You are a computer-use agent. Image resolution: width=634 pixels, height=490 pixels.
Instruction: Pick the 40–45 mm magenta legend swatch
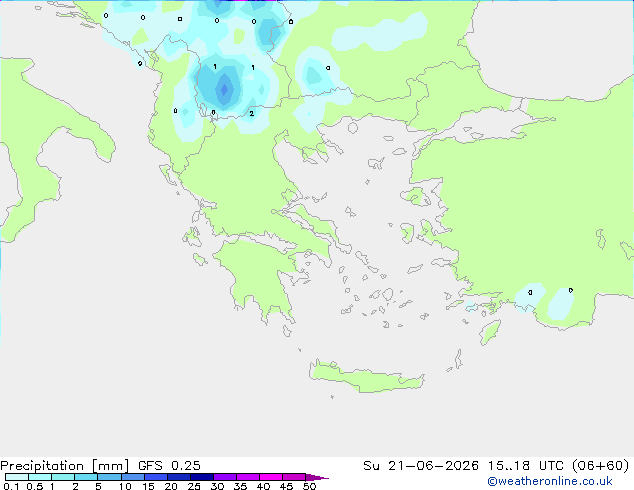(271, 477)
